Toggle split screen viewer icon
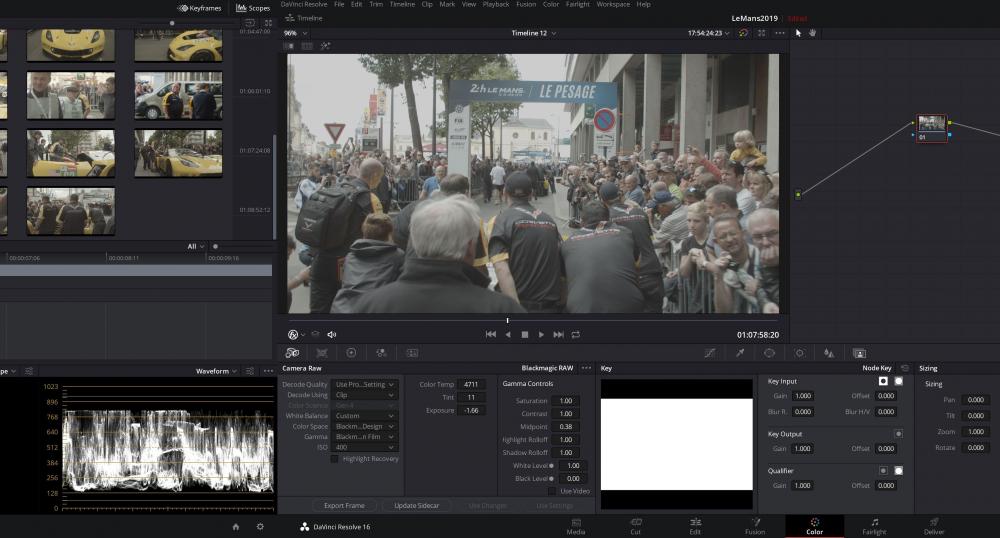 [307, 46]
